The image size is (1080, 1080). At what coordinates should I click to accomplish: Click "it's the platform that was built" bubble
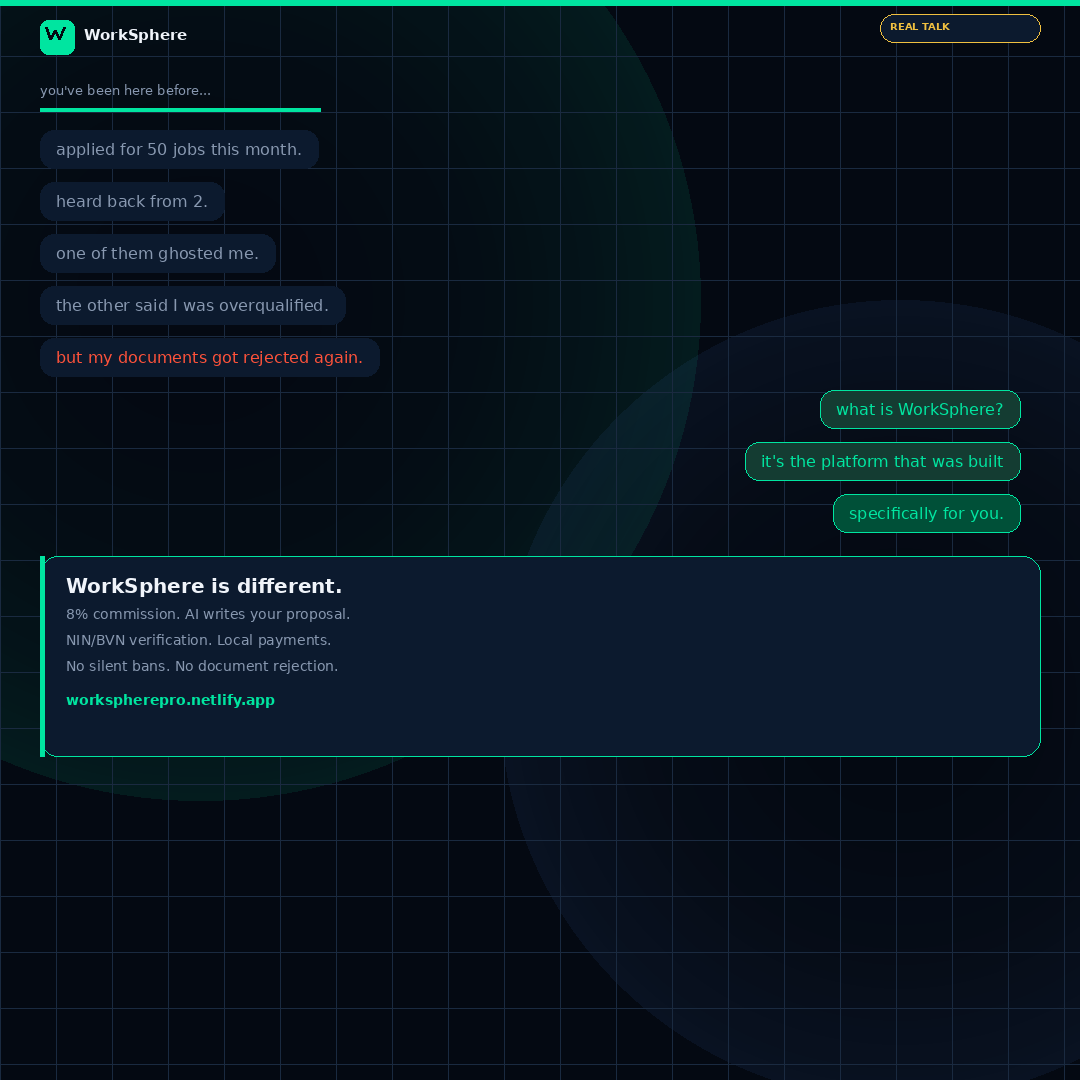pos(882,461)
